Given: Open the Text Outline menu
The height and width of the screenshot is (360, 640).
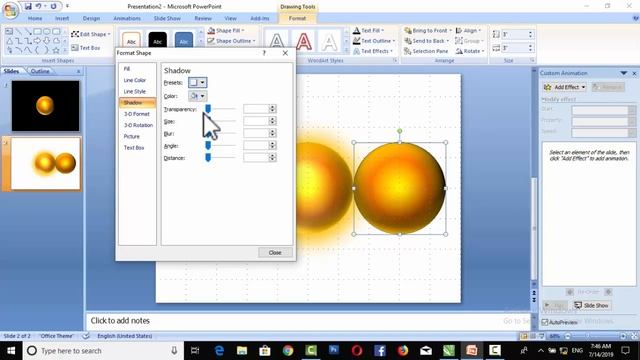Looking at the screenshot, I should point(374,41).
